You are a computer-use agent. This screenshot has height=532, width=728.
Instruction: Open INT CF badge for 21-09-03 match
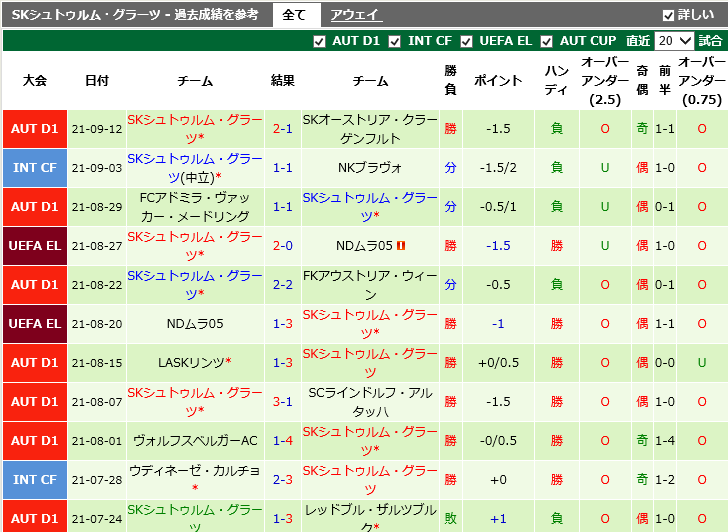pos(35,168)
